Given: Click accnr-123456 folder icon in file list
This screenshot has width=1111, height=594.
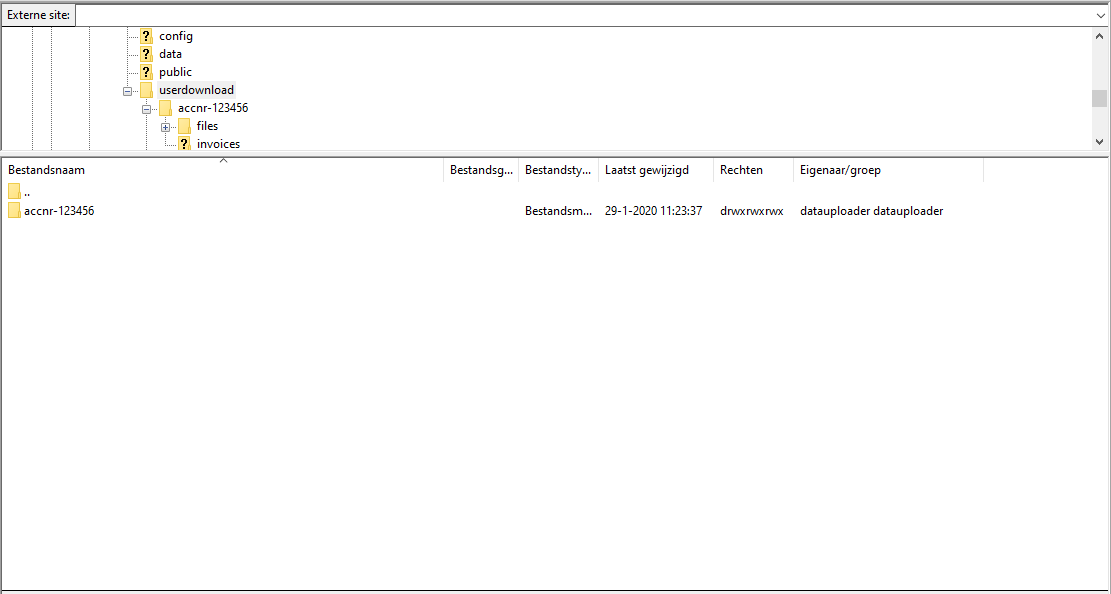Looking at the screenshot, I should click(x=14, y=211).
